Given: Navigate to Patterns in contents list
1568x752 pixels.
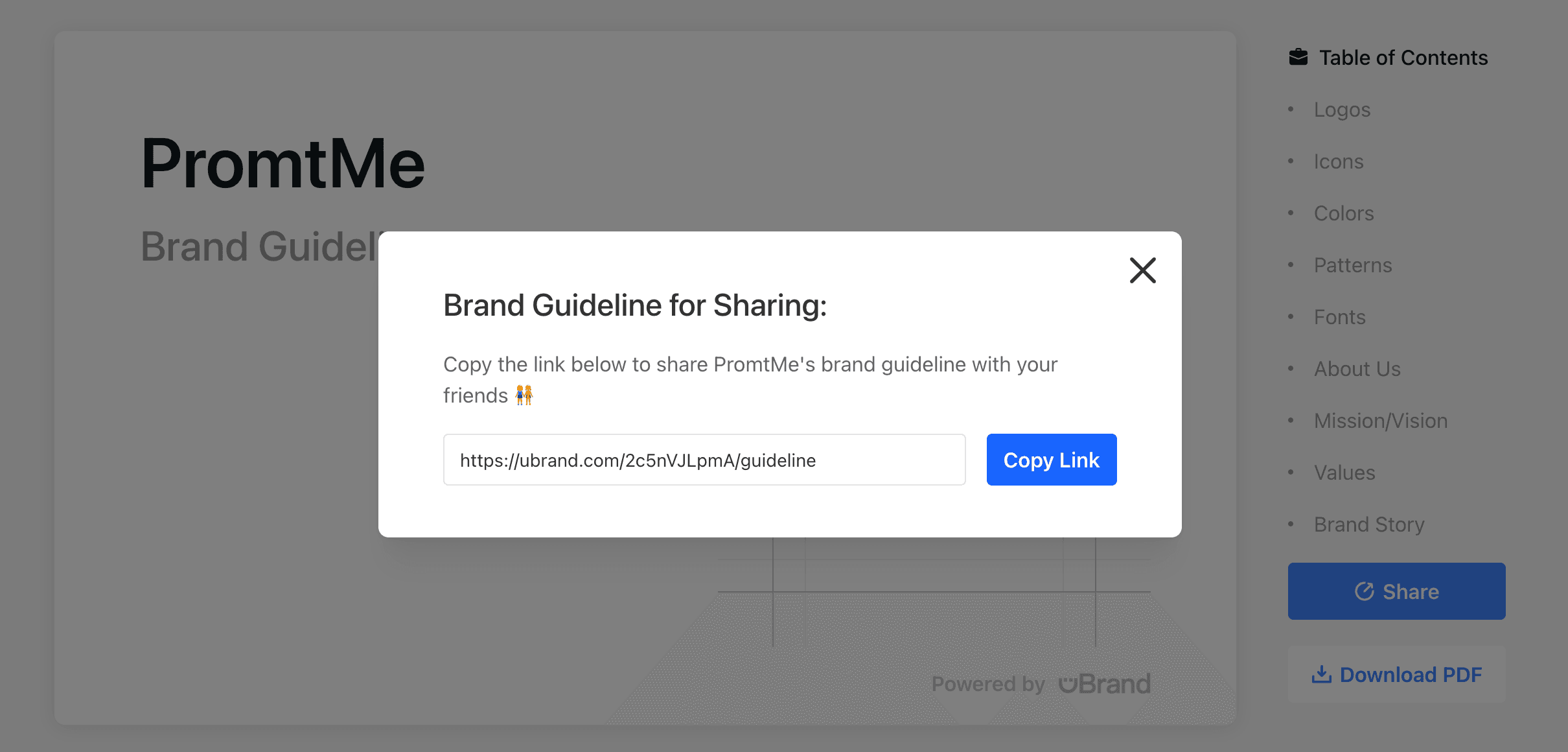Looking at the screenshot, I should (1353, 265).
